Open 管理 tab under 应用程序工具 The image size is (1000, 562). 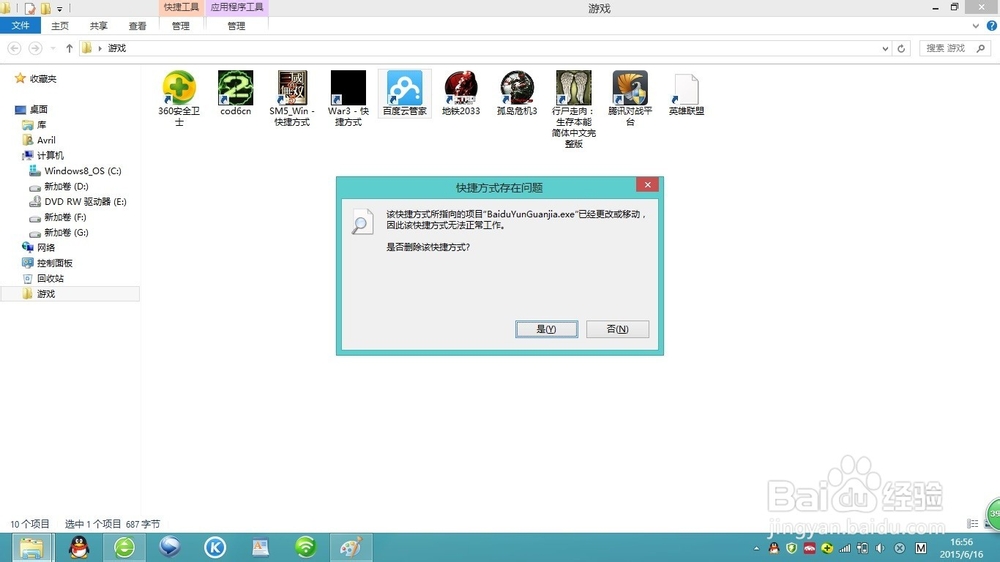click(236, 26)
